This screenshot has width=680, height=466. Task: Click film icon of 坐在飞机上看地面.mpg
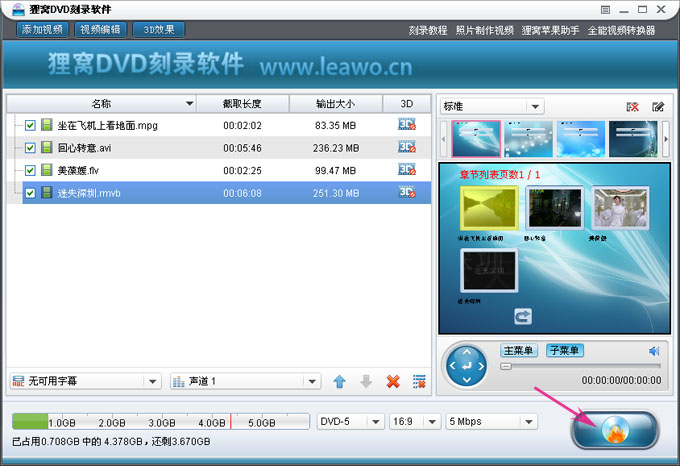pyautogui.click(x=46, y=125)
